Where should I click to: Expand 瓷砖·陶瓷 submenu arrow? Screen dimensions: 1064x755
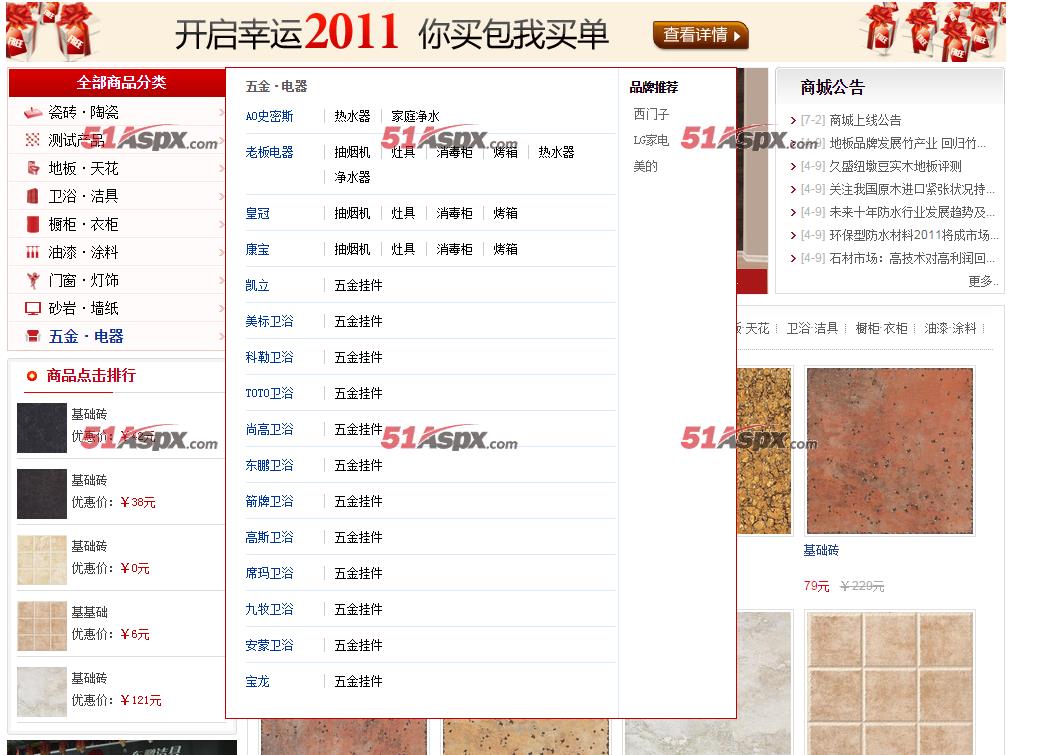[221, 113]
